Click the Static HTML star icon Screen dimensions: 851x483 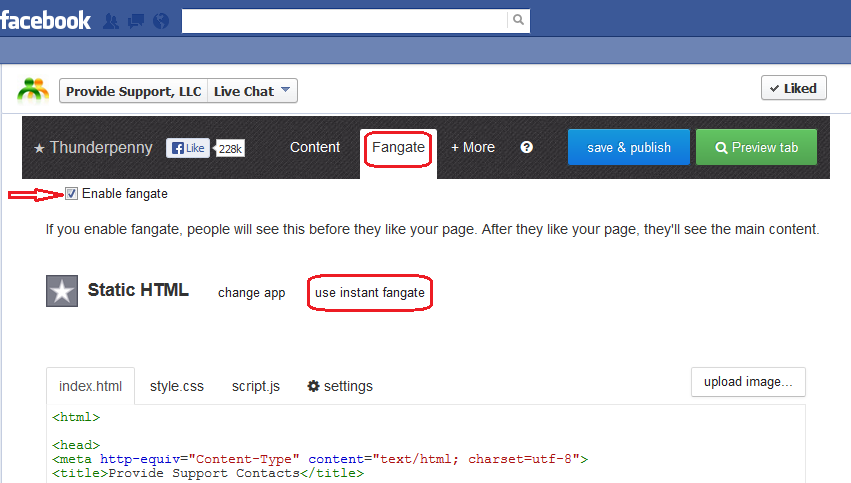(62, 291)
